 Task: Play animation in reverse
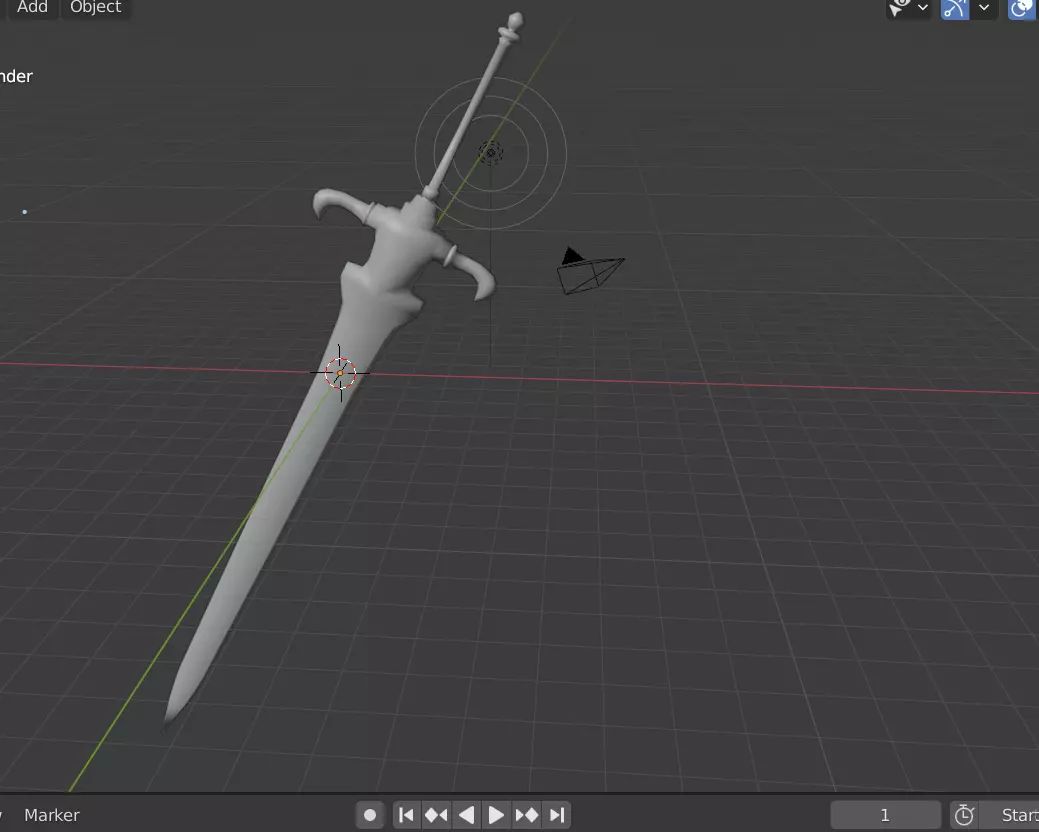click(466, 815)
